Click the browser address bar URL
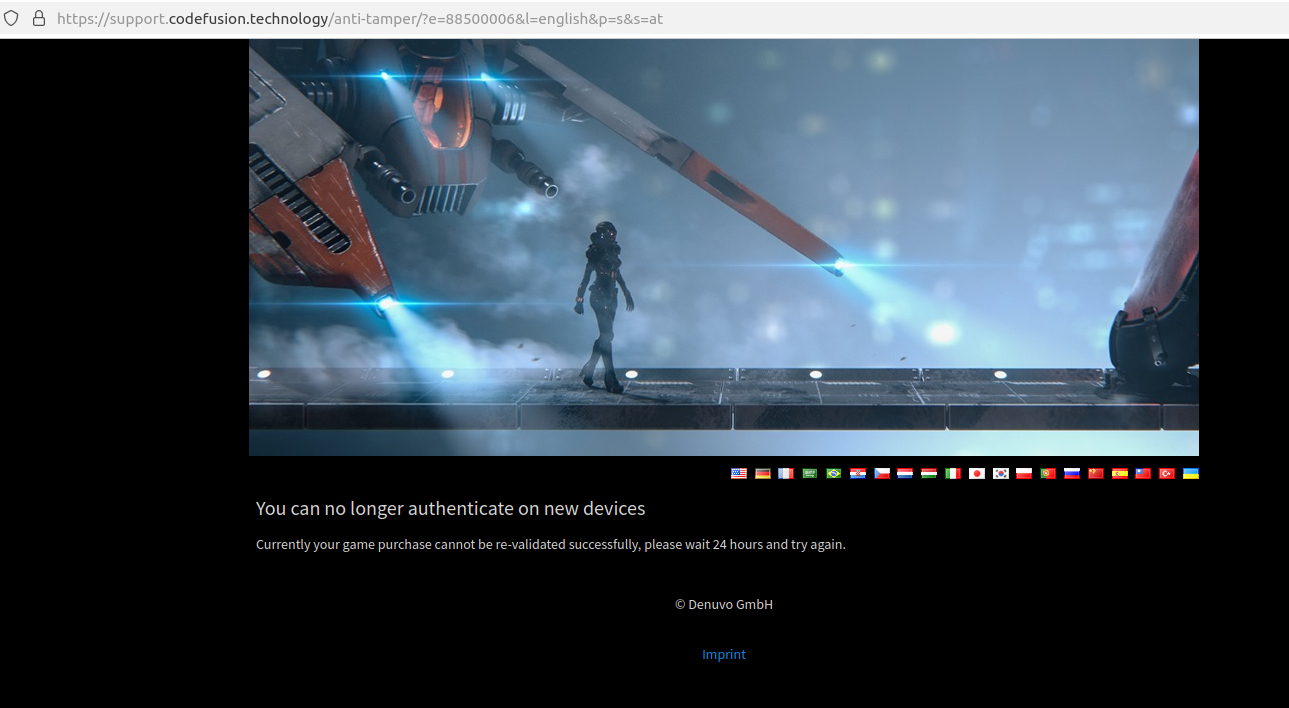 [360, 18]
